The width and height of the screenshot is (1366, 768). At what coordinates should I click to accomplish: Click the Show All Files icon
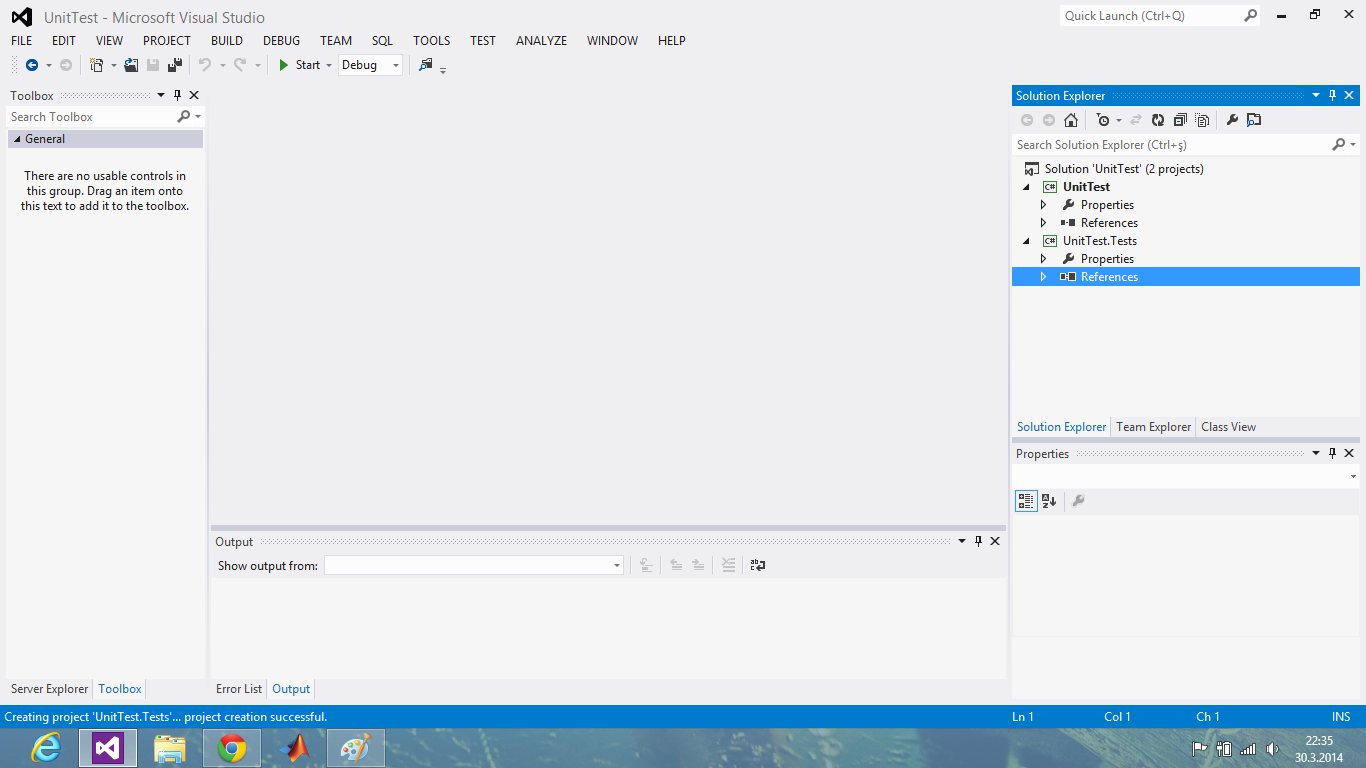click(x=1202, y=120)
